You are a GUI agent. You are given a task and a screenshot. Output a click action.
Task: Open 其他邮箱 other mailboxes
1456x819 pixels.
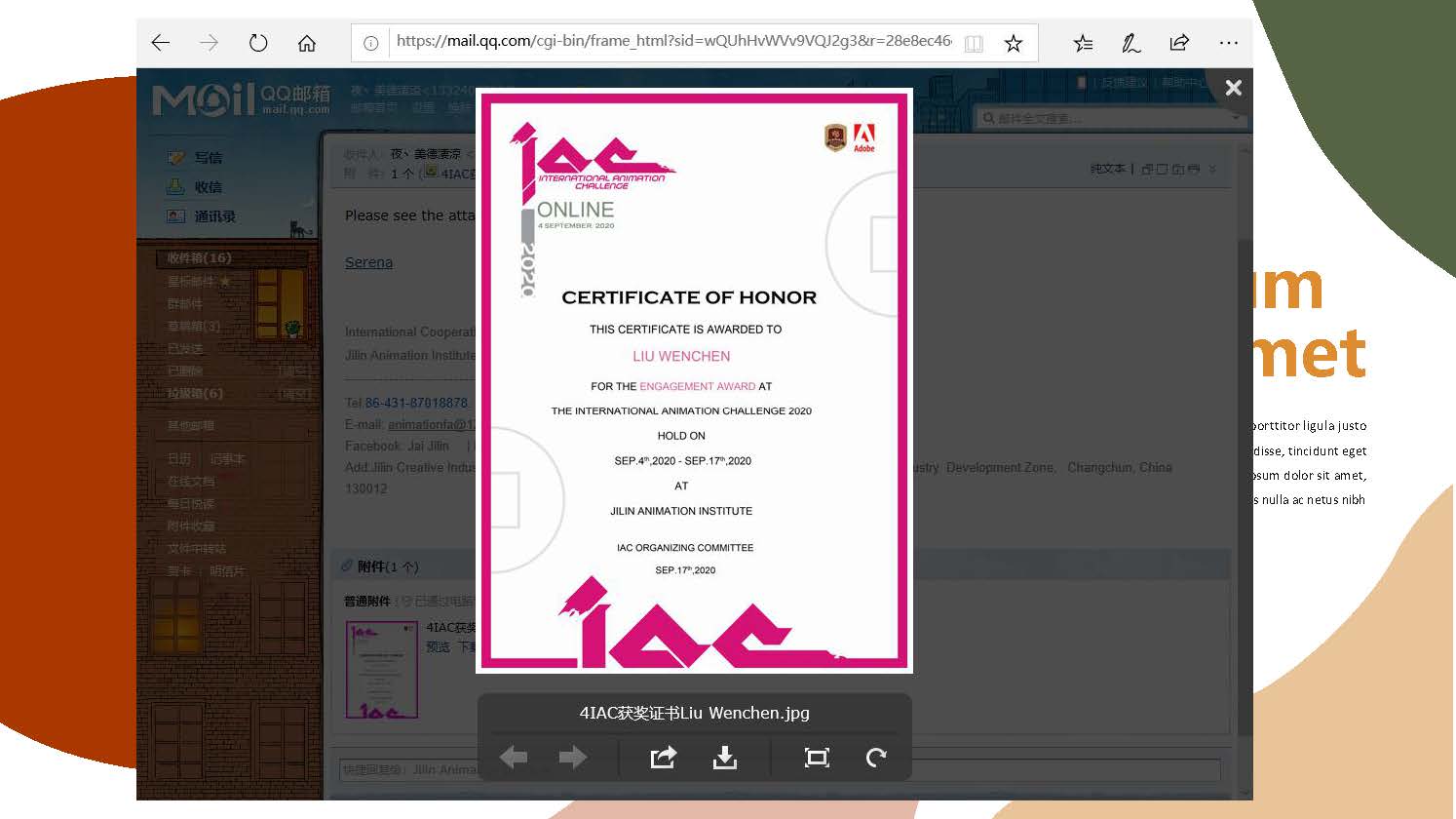tap(191, 426)
